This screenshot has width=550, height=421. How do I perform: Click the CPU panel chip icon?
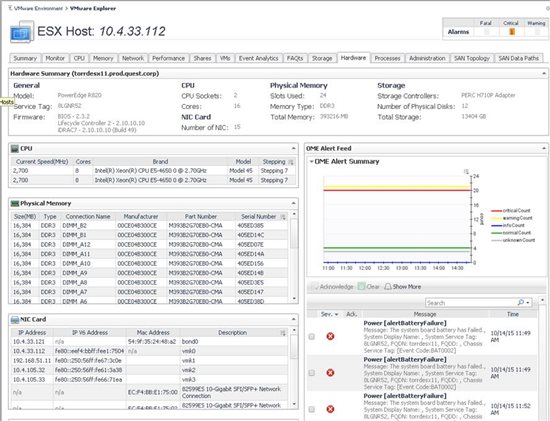click(15, 149)
